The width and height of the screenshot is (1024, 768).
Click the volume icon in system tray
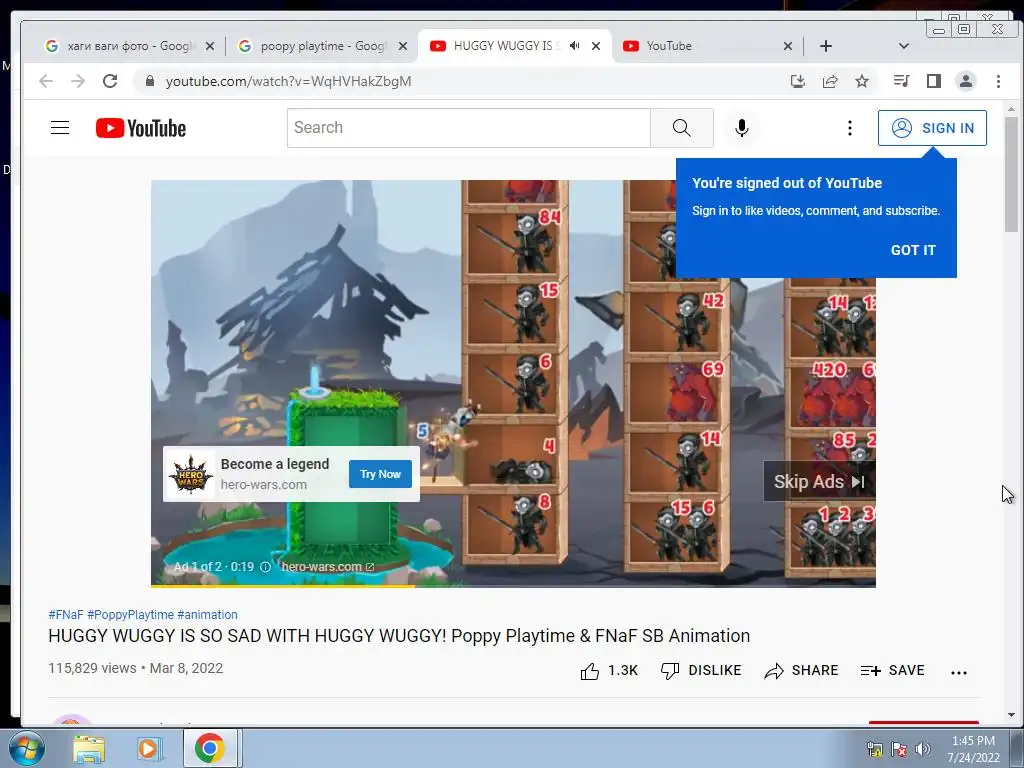[922, 749]
